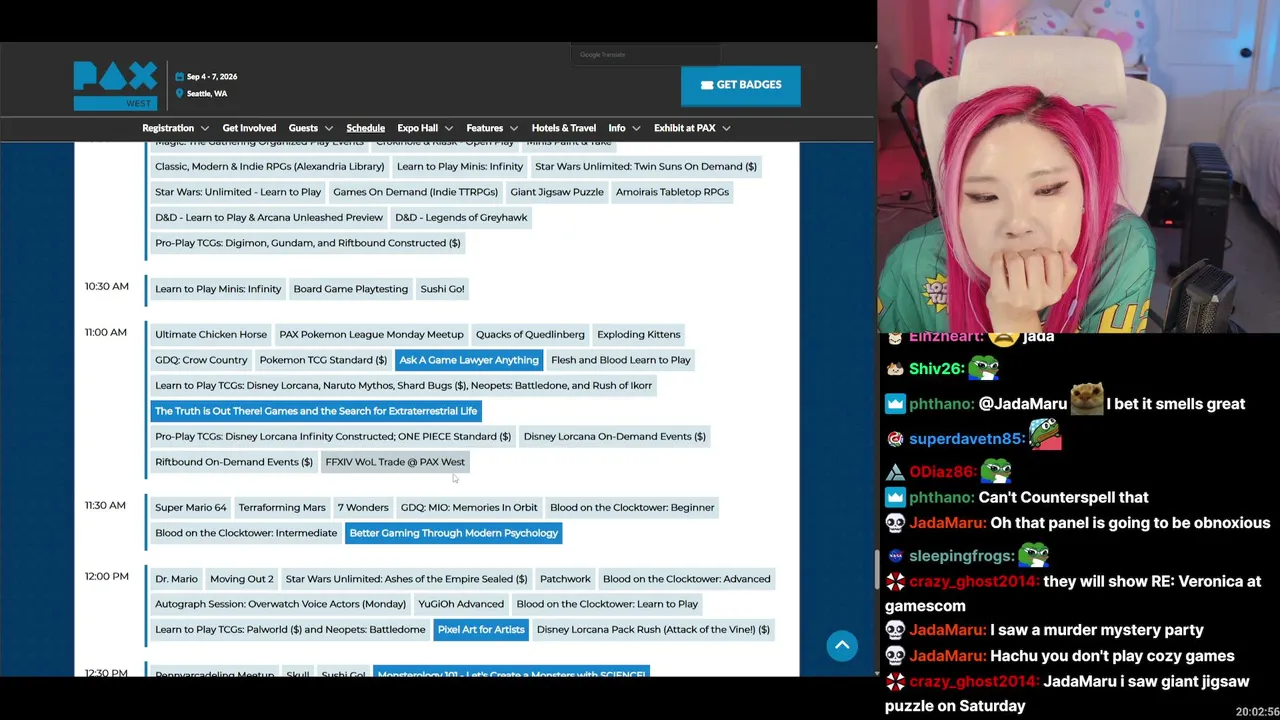Click the frog emote after superdavetn85's name
Image resolution: width=1280 pixels, height=720 pixels.
[1045, 436]
